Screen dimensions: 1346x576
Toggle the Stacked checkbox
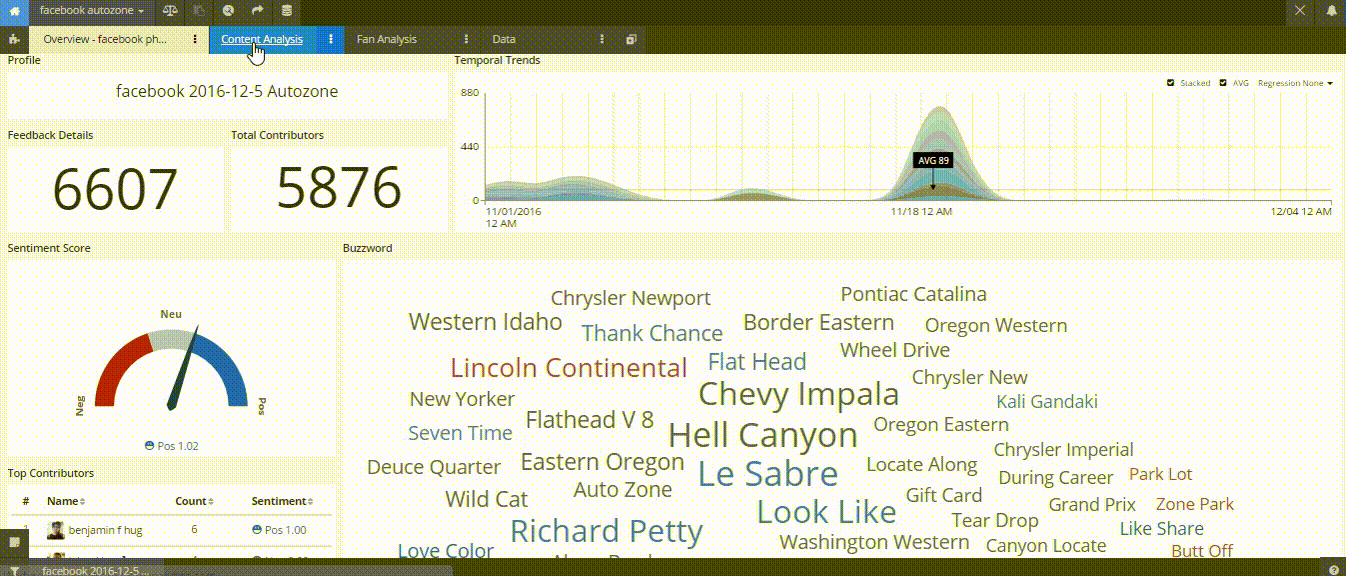1171,83
